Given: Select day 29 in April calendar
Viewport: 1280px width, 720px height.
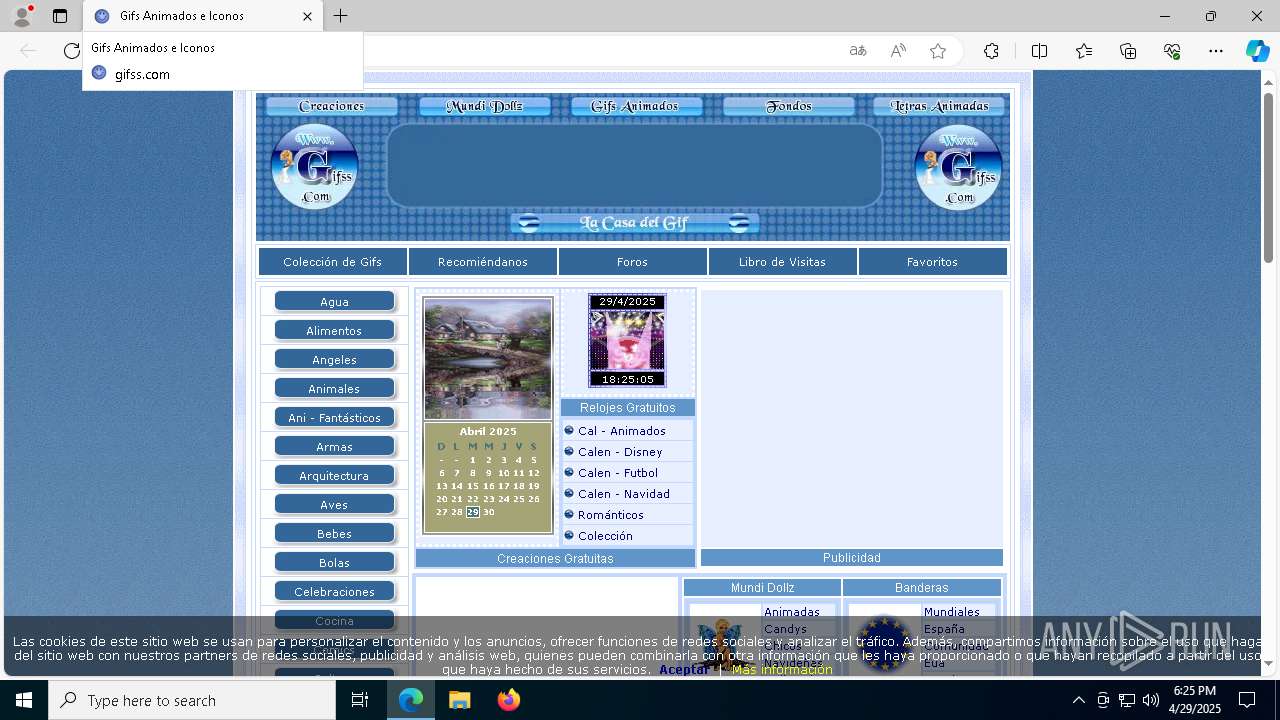Looking at the screenshot, I should pos(473,512).
